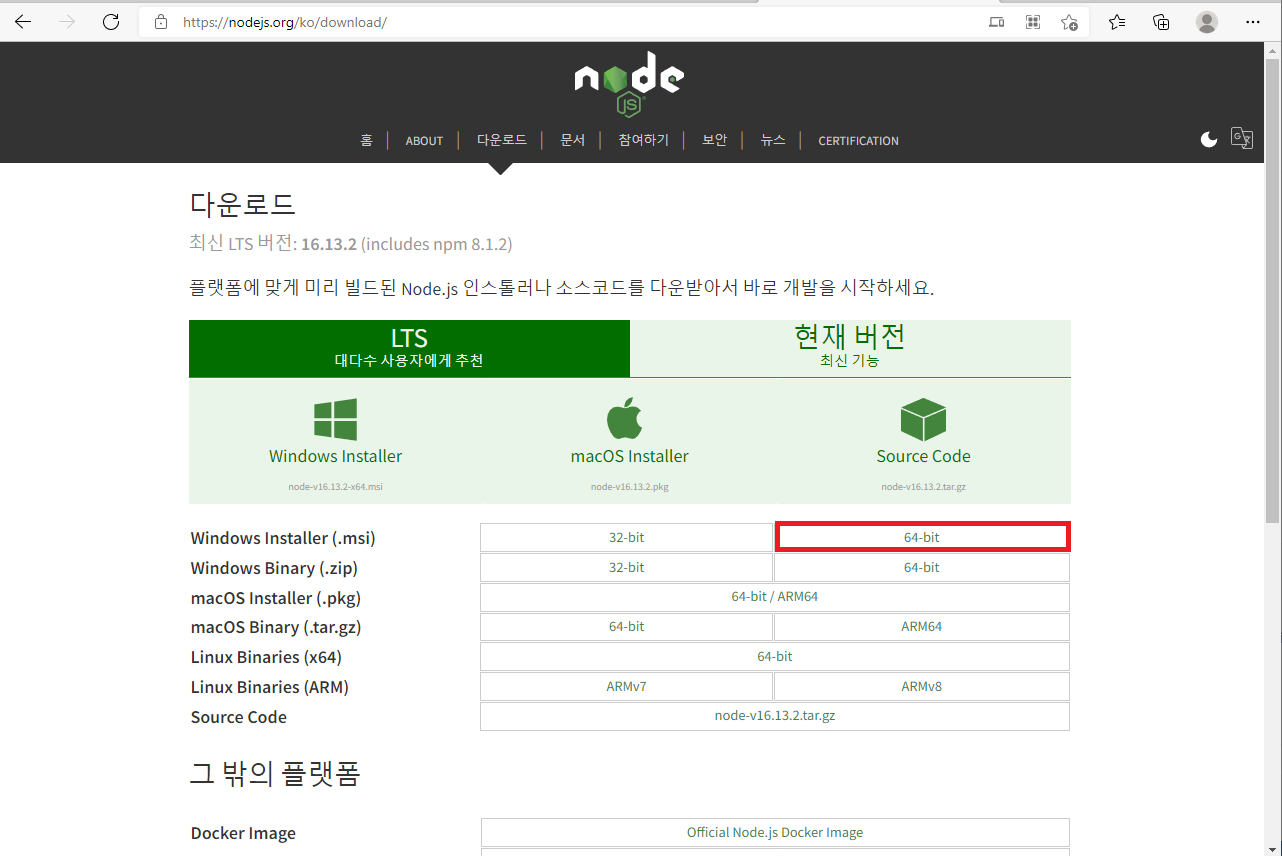This screenshot has height=856, width=1282.
Task: Open the 보안 navigation item
Action: click(715, 140)
